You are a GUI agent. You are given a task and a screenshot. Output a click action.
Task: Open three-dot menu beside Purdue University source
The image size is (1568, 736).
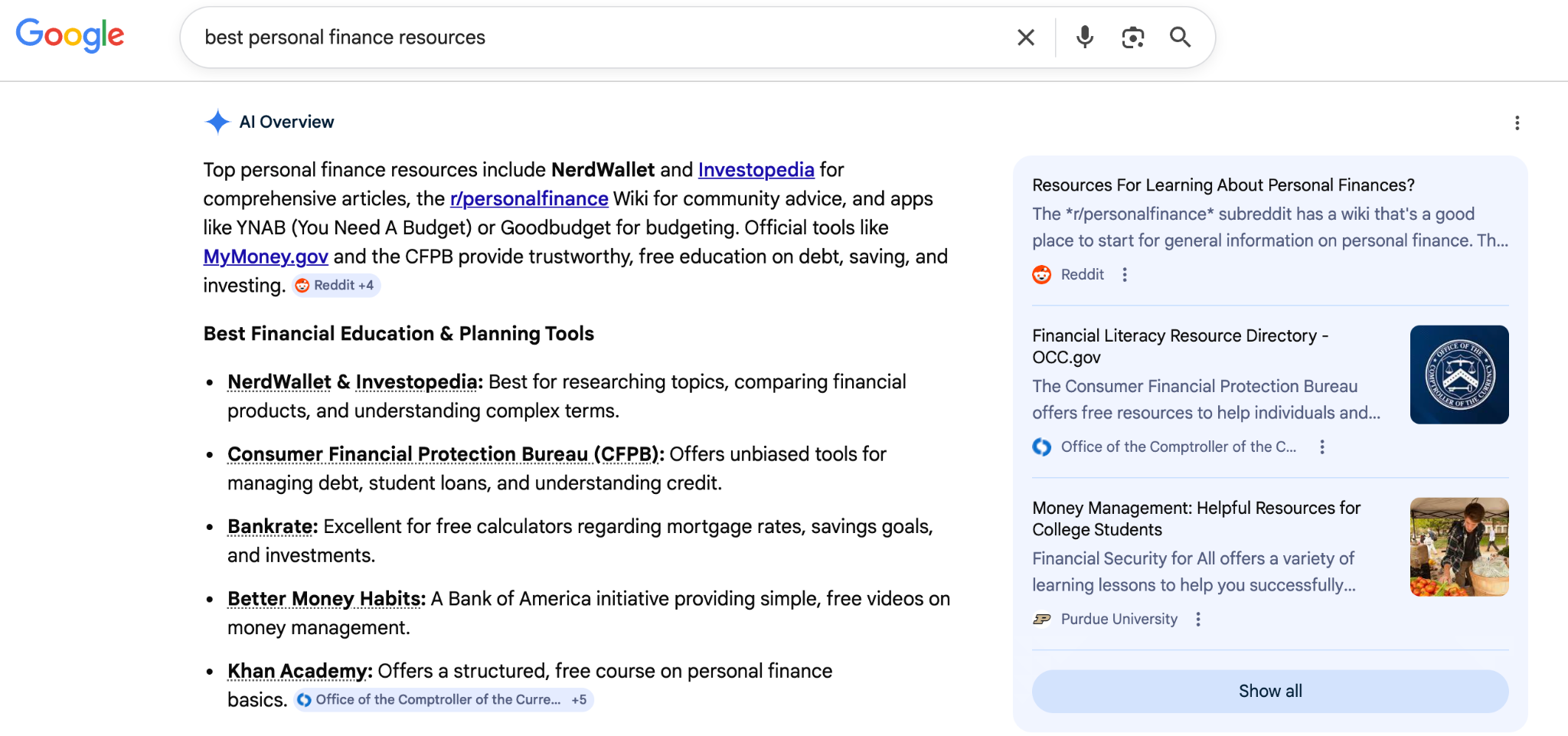pos(1198,619)
